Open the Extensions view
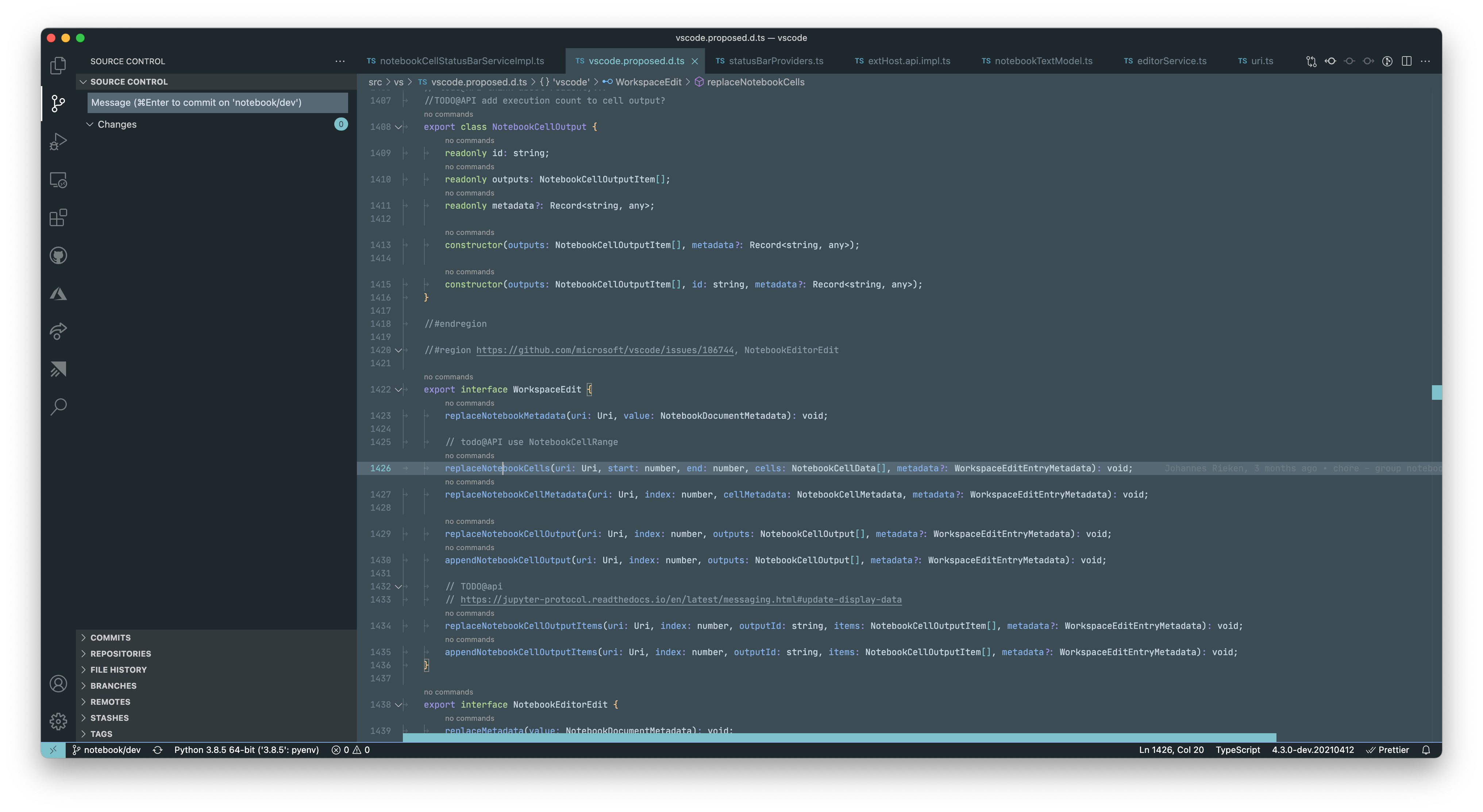 (x=58, y=217)
